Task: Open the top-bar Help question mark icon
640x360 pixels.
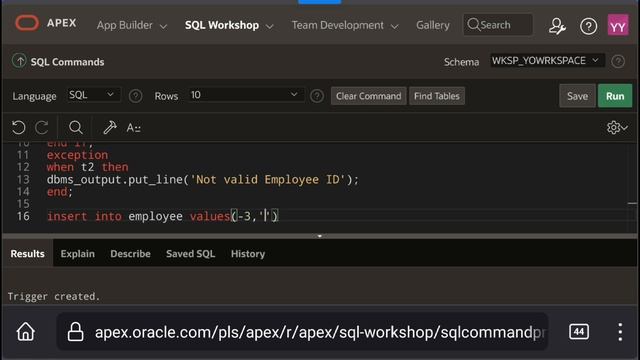Action: (588, 27)
